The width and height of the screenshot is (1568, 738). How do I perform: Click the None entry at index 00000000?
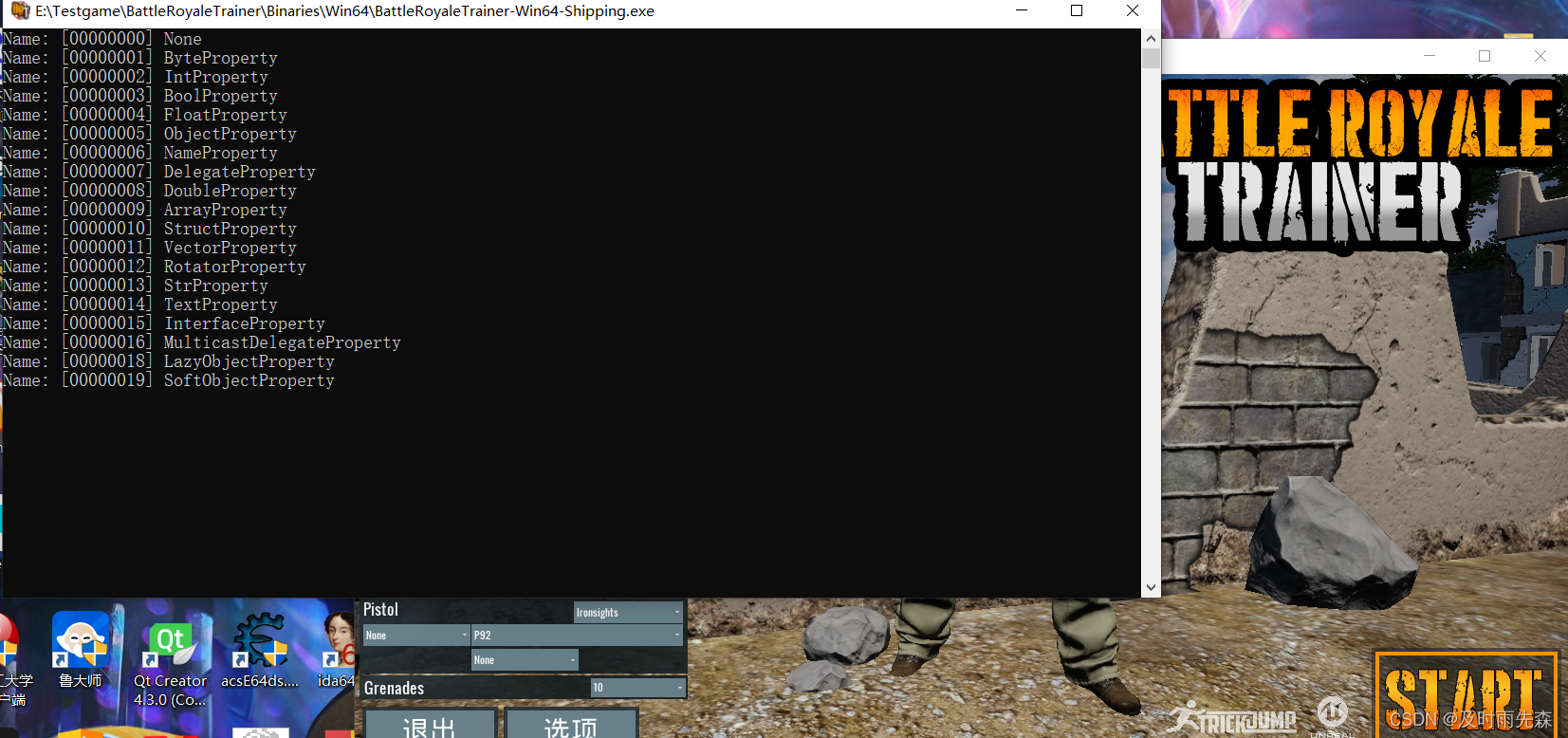pos(102,39)
